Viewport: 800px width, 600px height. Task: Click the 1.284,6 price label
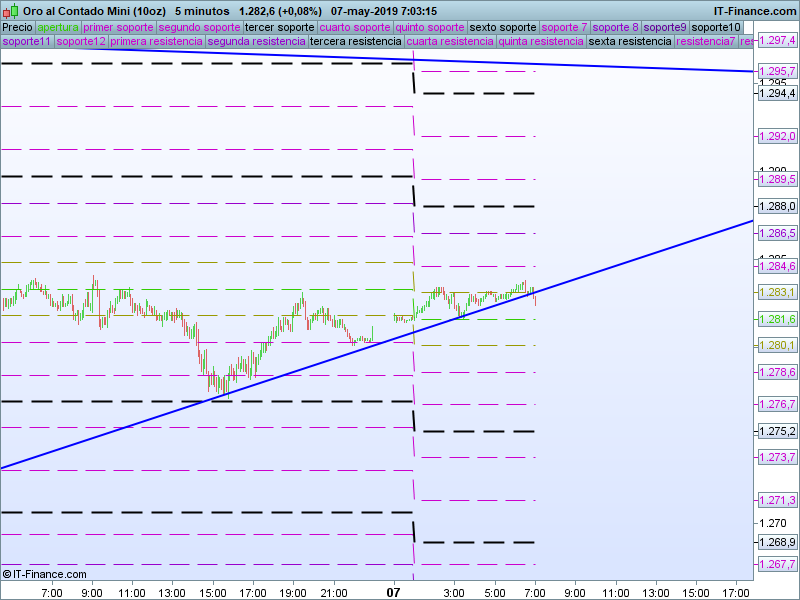click(x=777, y=266)
